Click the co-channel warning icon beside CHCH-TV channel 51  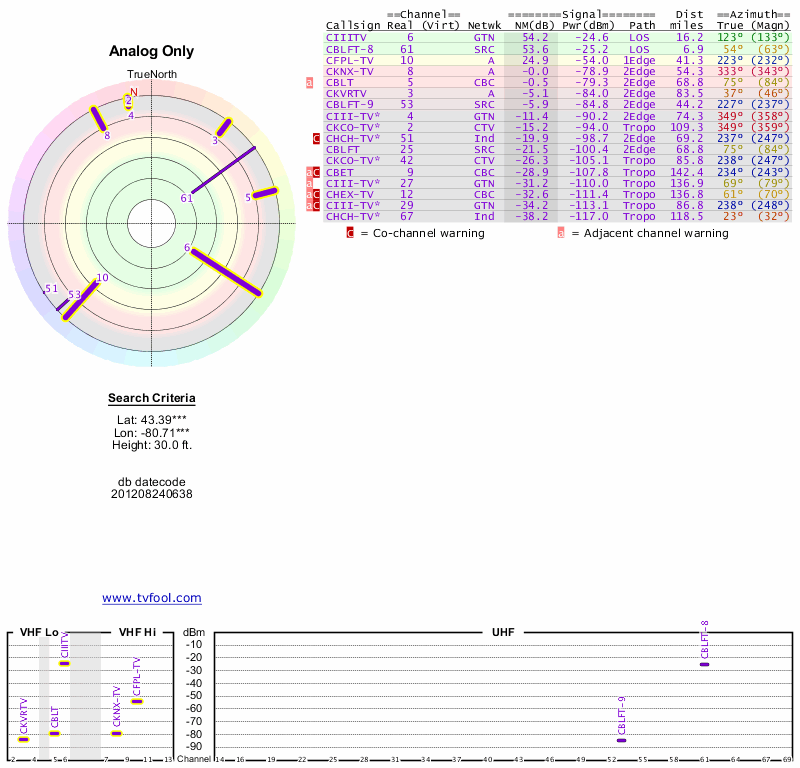pos(317,138)
